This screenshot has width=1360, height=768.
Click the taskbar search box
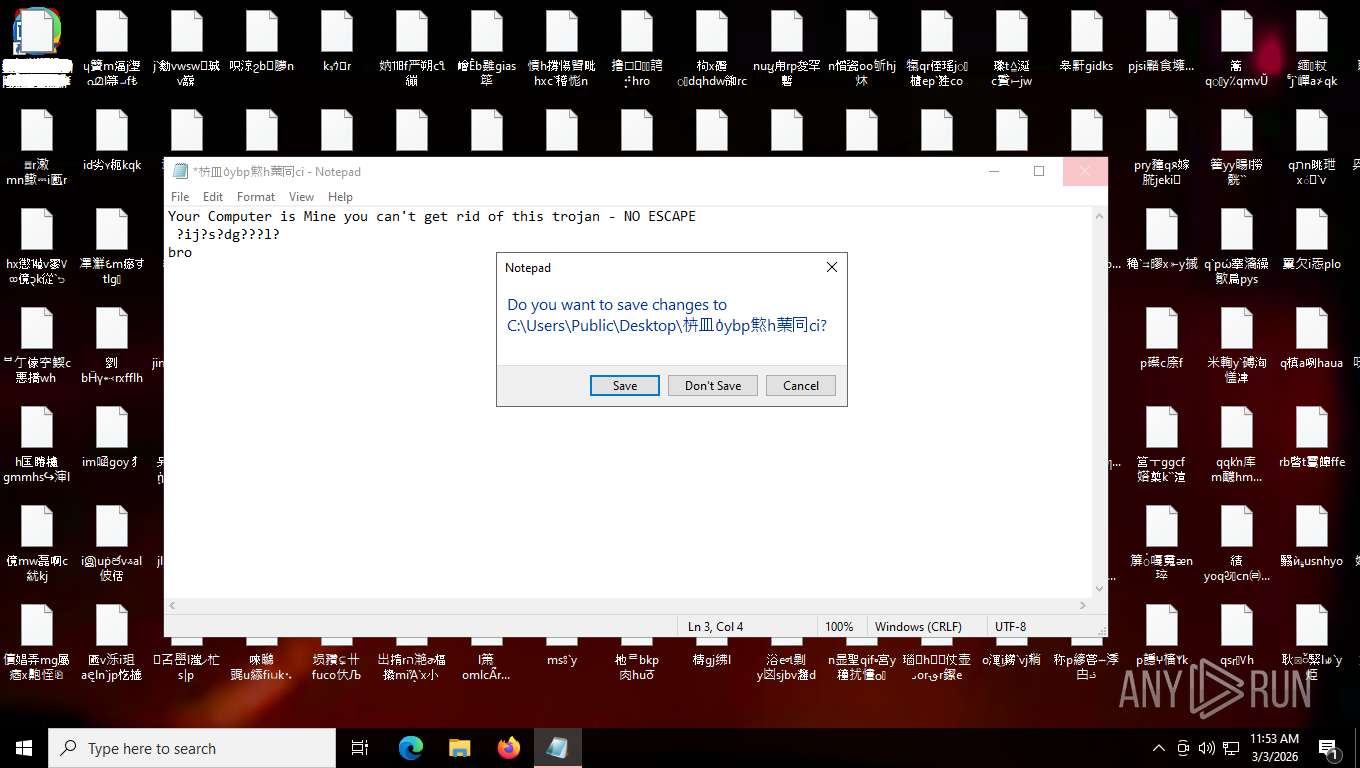point(192,748)
